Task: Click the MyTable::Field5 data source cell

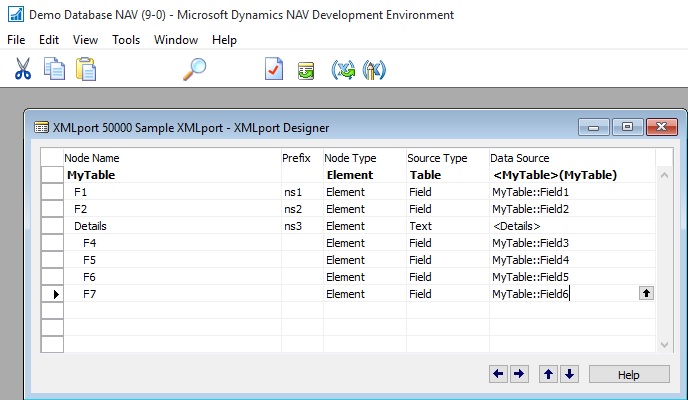Action: click(x=572, y=277)
